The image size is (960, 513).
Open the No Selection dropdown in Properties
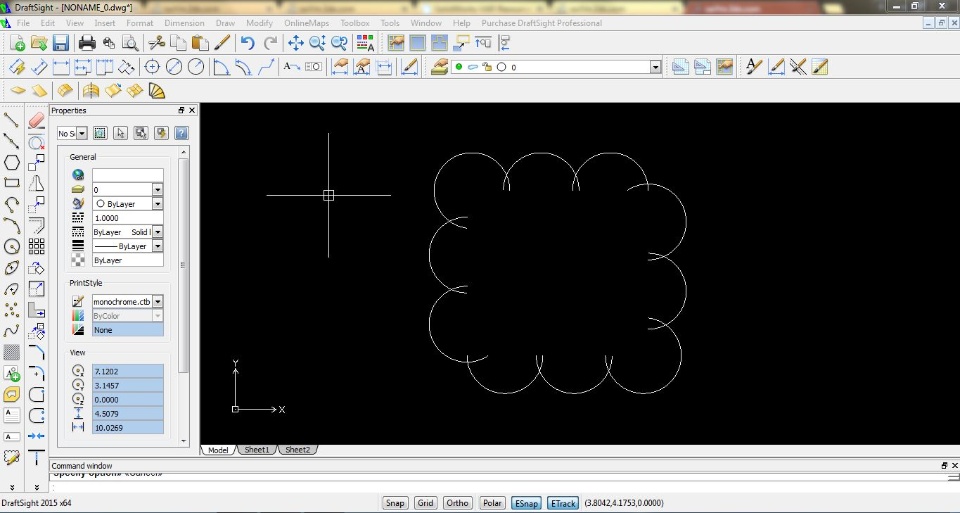(81, 133)
